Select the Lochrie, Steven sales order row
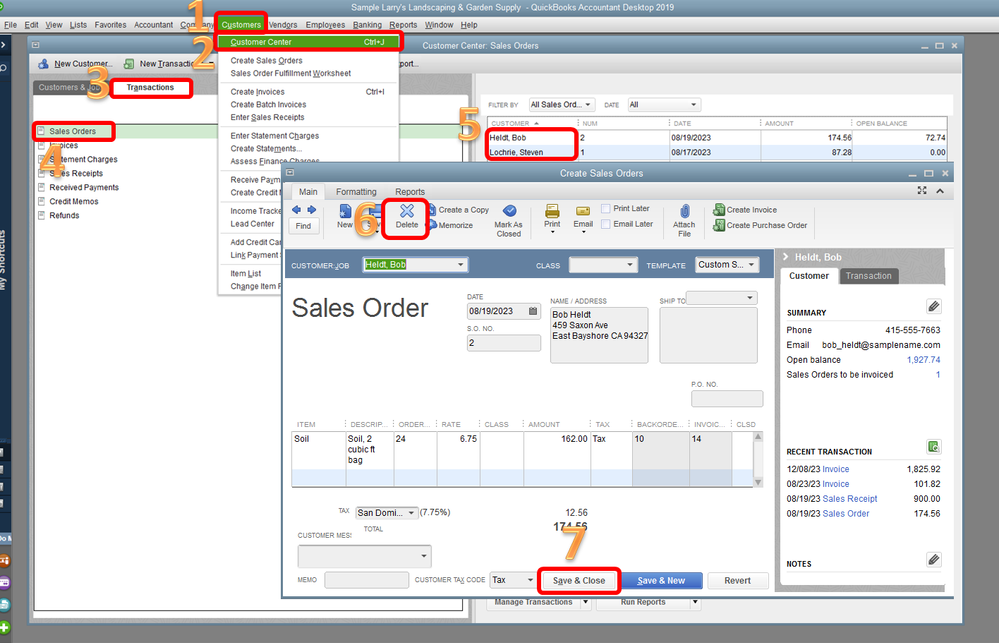This screenshot has width=999, height=643. 717,152
